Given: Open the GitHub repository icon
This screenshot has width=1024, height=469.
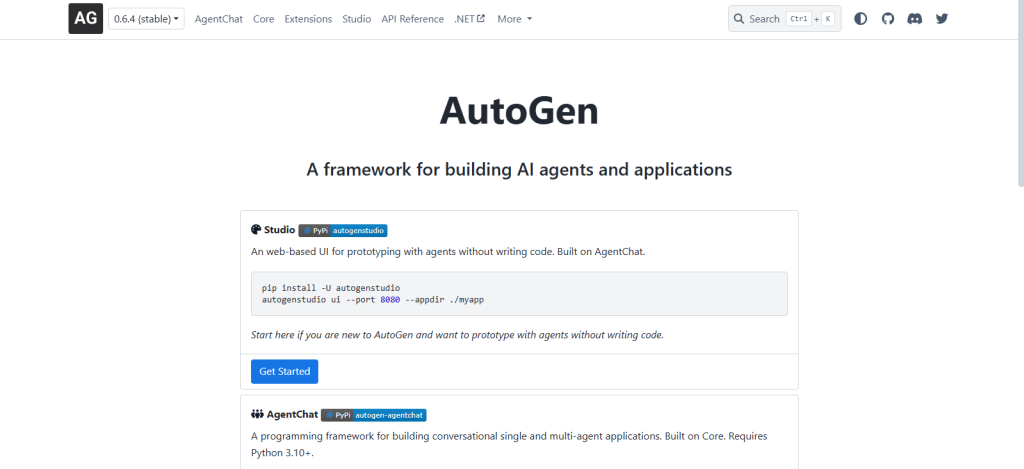Looking at the screenshot, I should pyautogui.click(x=888, y=19).
